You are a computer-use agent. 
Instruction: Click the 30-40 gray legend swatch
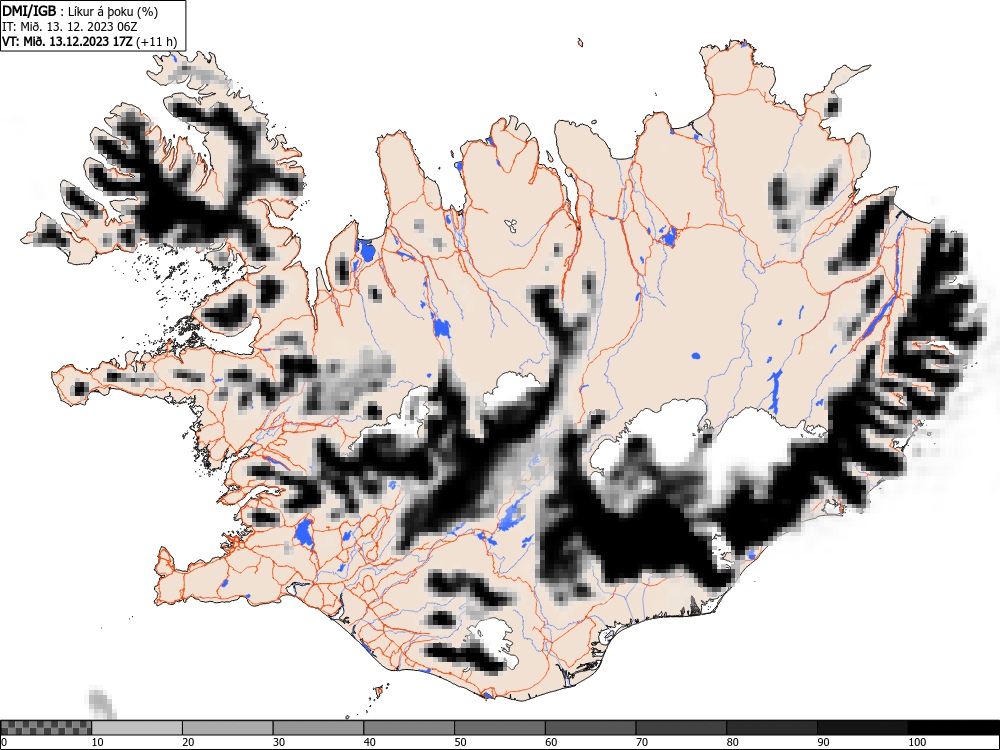point(318,728)
